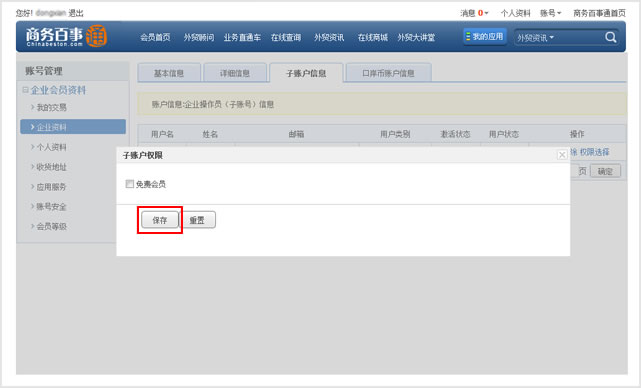Open the 消息 dropdown
Image resolution: width=641 pixels, height=388 pixels.
point(474,13)
